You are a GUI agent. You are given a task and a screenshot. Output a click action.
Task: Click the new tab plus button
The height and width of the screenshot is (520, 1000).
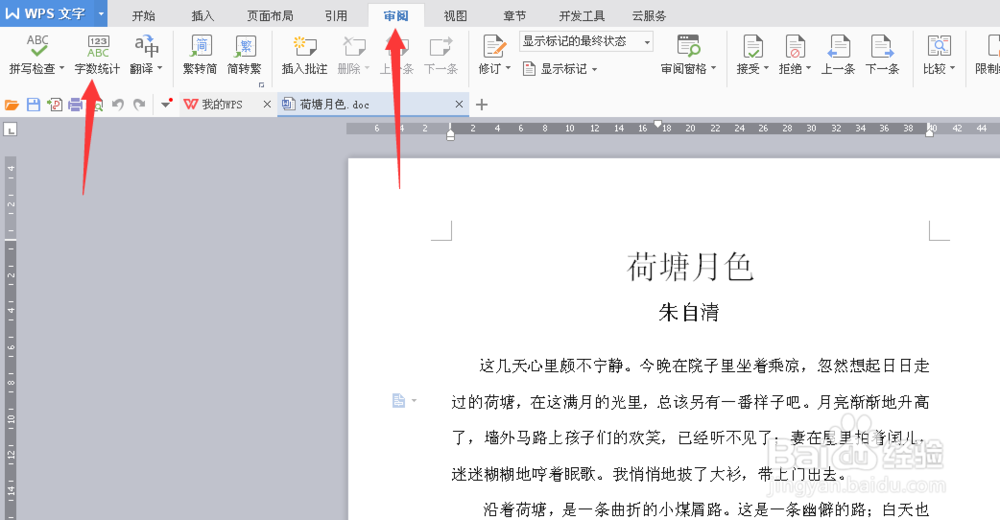click(x=482, y=105)
